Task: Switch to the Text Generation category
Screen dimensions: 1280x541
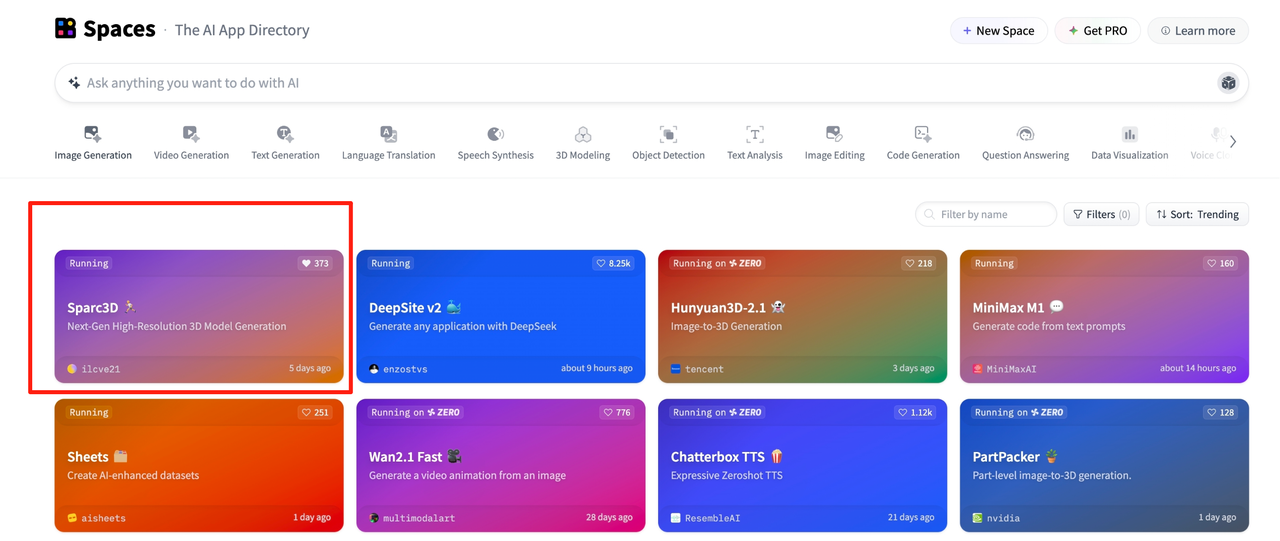Action: (x=285, y=143)
